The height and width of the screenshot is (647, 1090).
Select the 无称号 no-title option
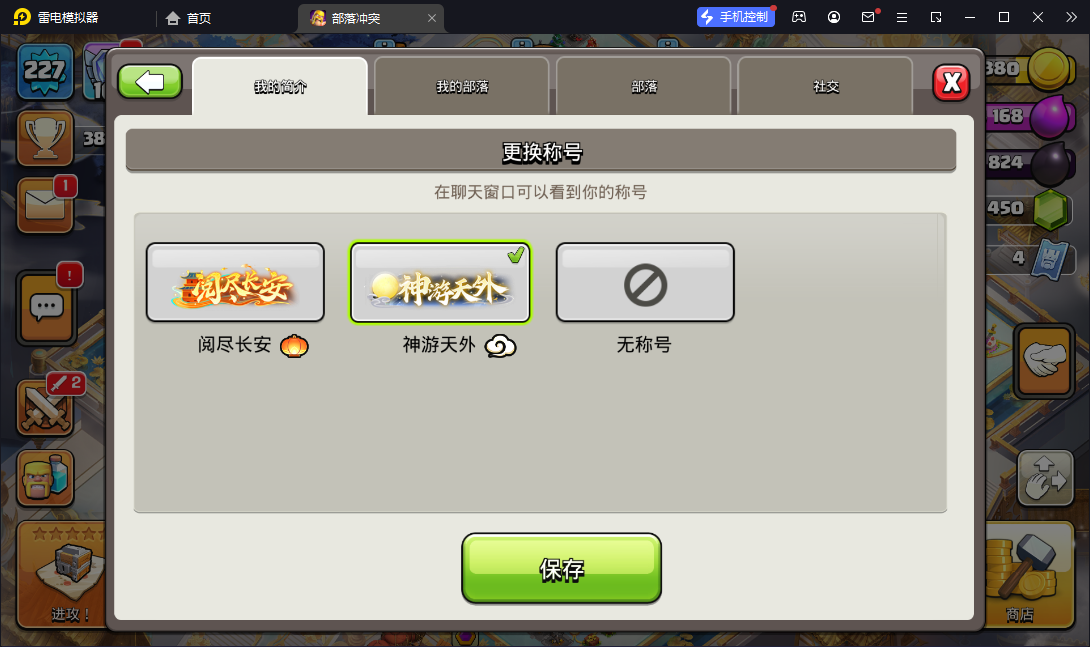[645, 282]
